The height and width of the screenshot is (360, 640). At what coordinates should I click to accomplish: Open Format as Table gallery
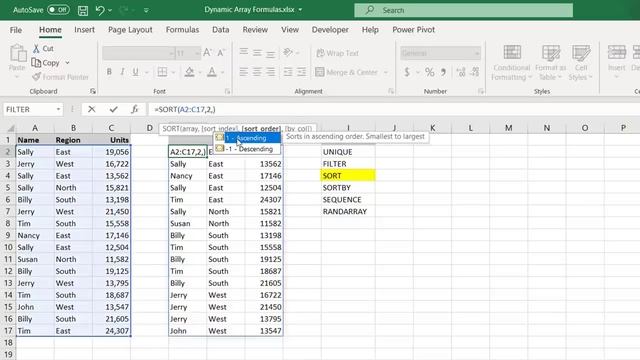[550, 62]
